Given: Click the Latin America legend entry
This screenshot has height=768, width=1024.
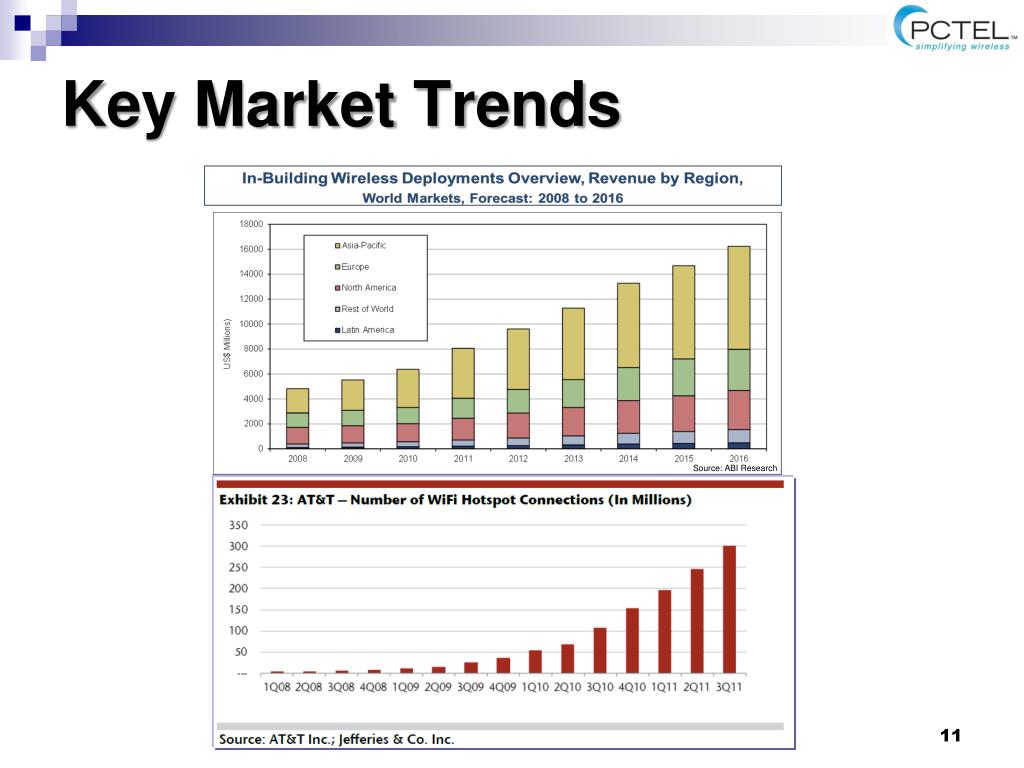Looking at the screenshot, I should 364,330.
